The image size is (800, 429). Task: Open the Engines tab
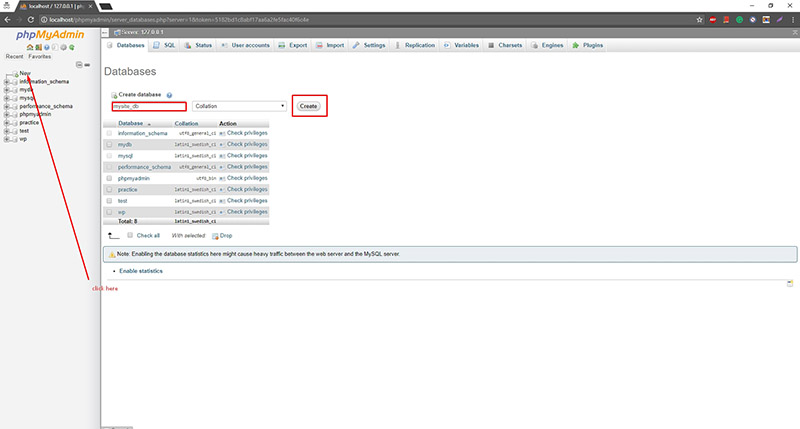[x=547, y=45]
